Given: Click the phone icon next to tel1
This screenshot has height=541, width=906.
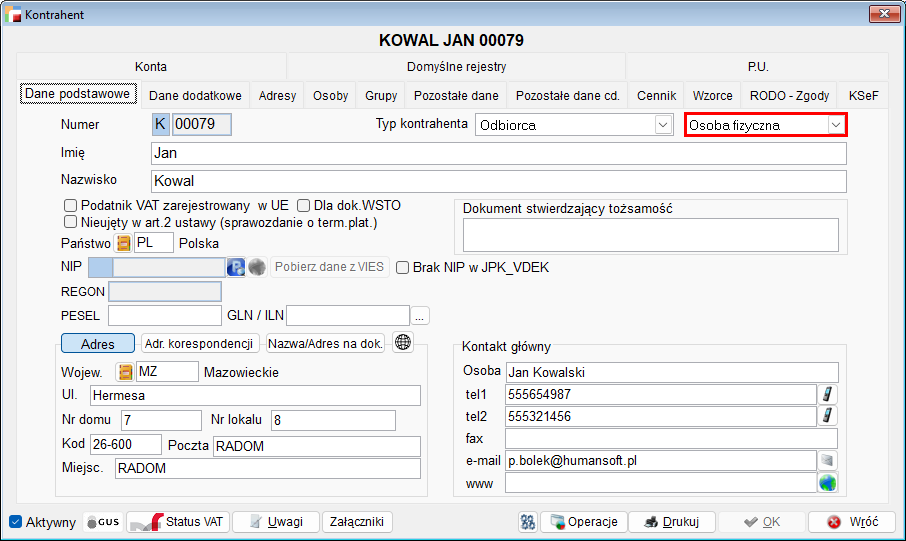Looking at the screenshot, I should [828, 394].
